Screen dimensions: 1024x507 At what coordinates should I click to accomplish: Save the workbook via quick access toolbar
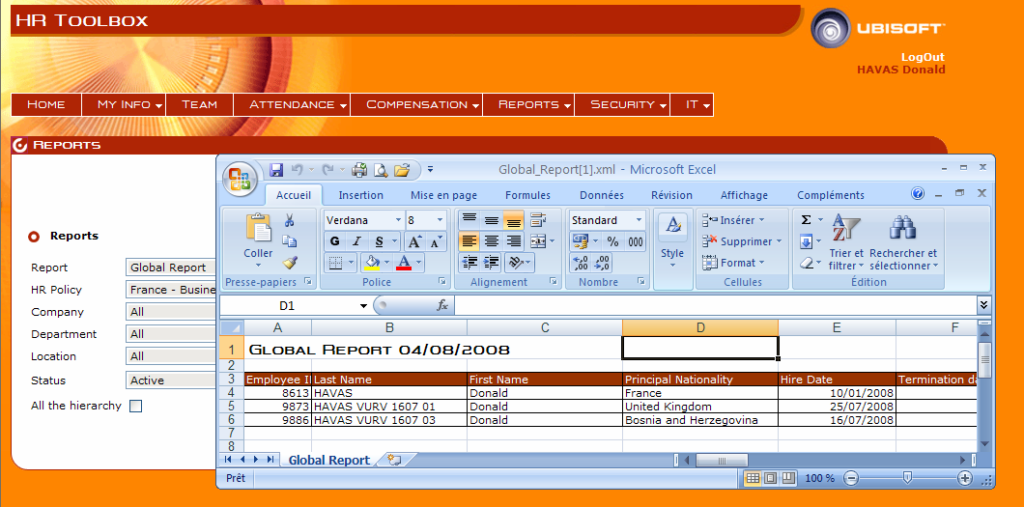[x=276, y=170]
